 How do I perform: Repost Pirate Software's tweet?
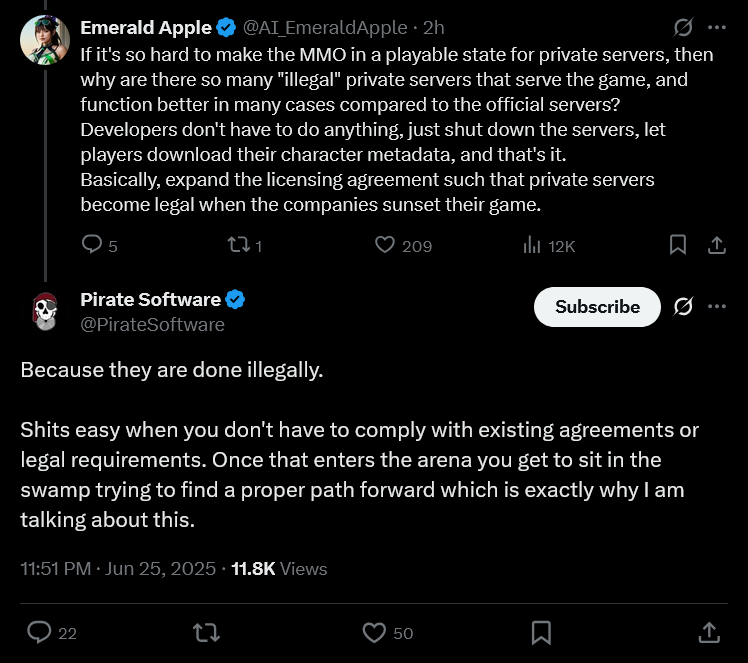pos(207,633)
